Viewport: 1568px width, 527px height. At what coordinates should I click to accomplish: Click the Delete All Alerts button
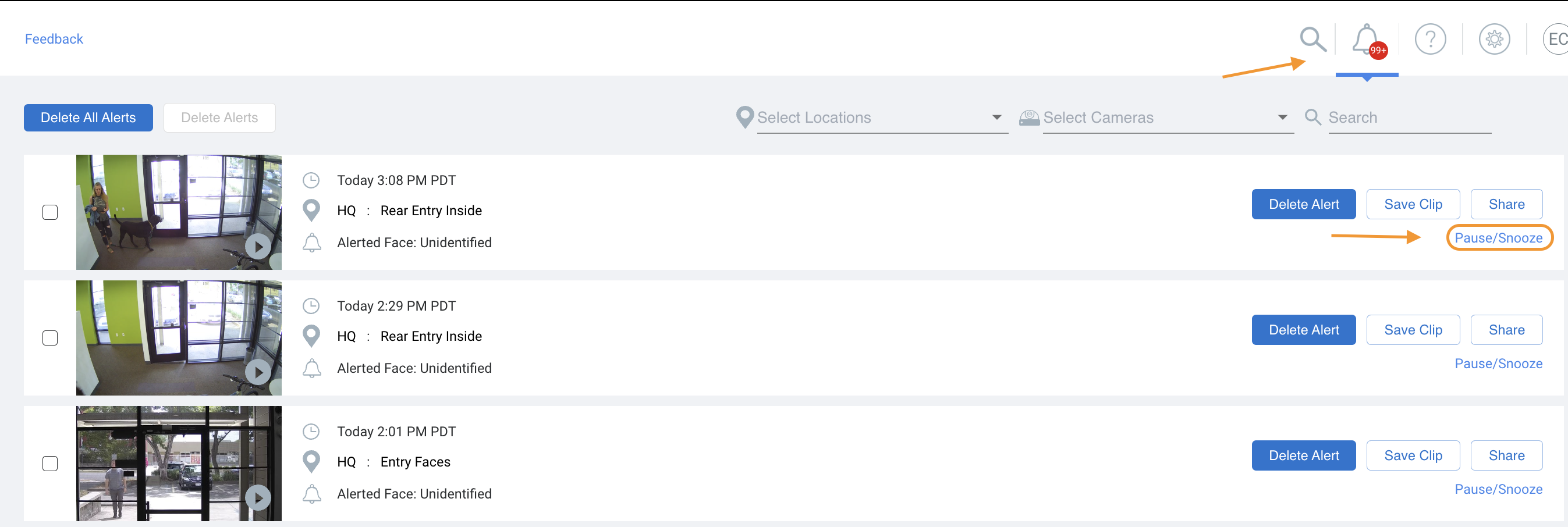tap(88, 117)
